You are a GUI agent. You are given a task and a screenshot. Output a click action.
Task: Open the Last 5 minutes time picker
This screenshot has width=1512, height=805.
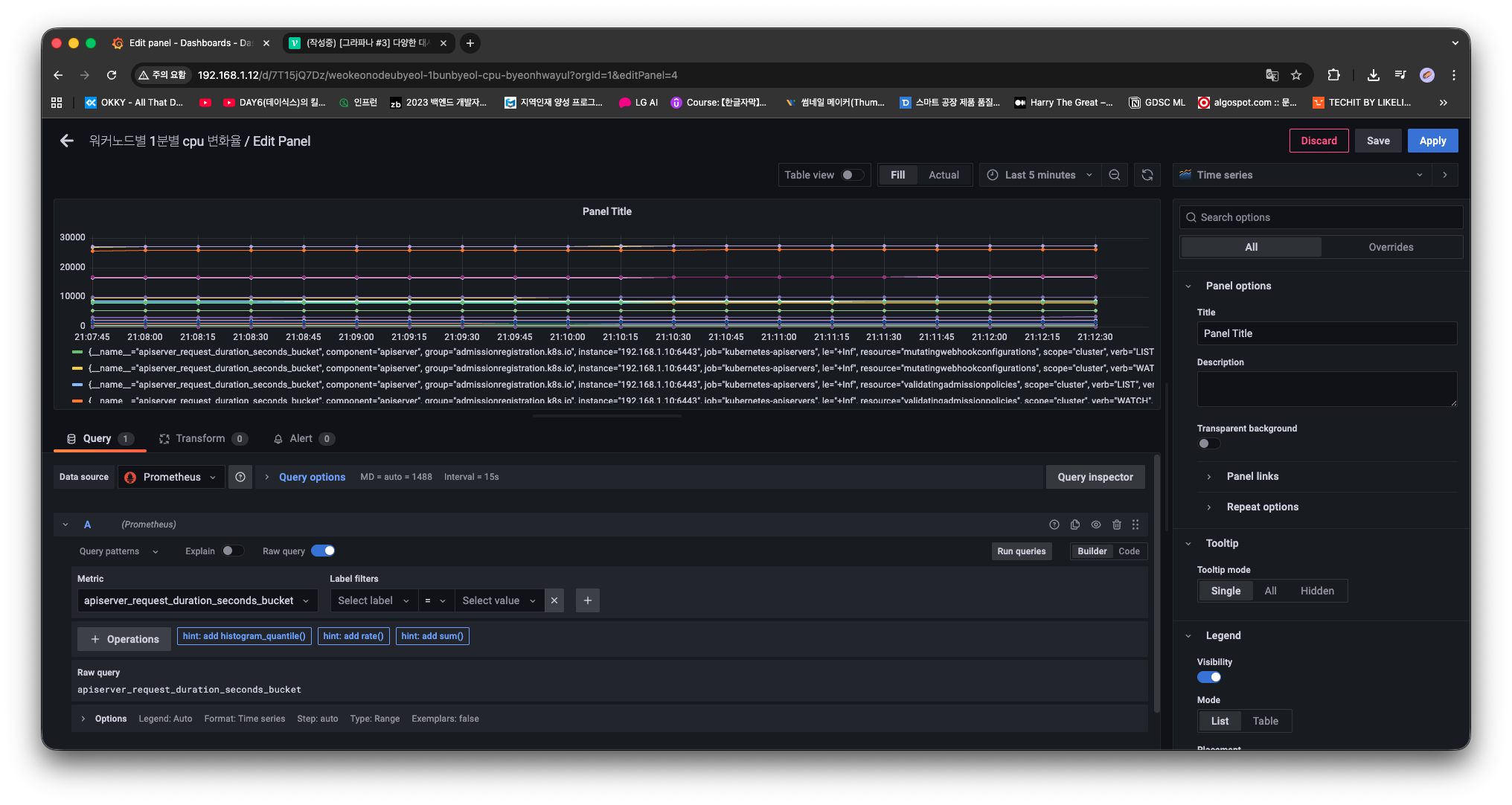point(1039,175)
